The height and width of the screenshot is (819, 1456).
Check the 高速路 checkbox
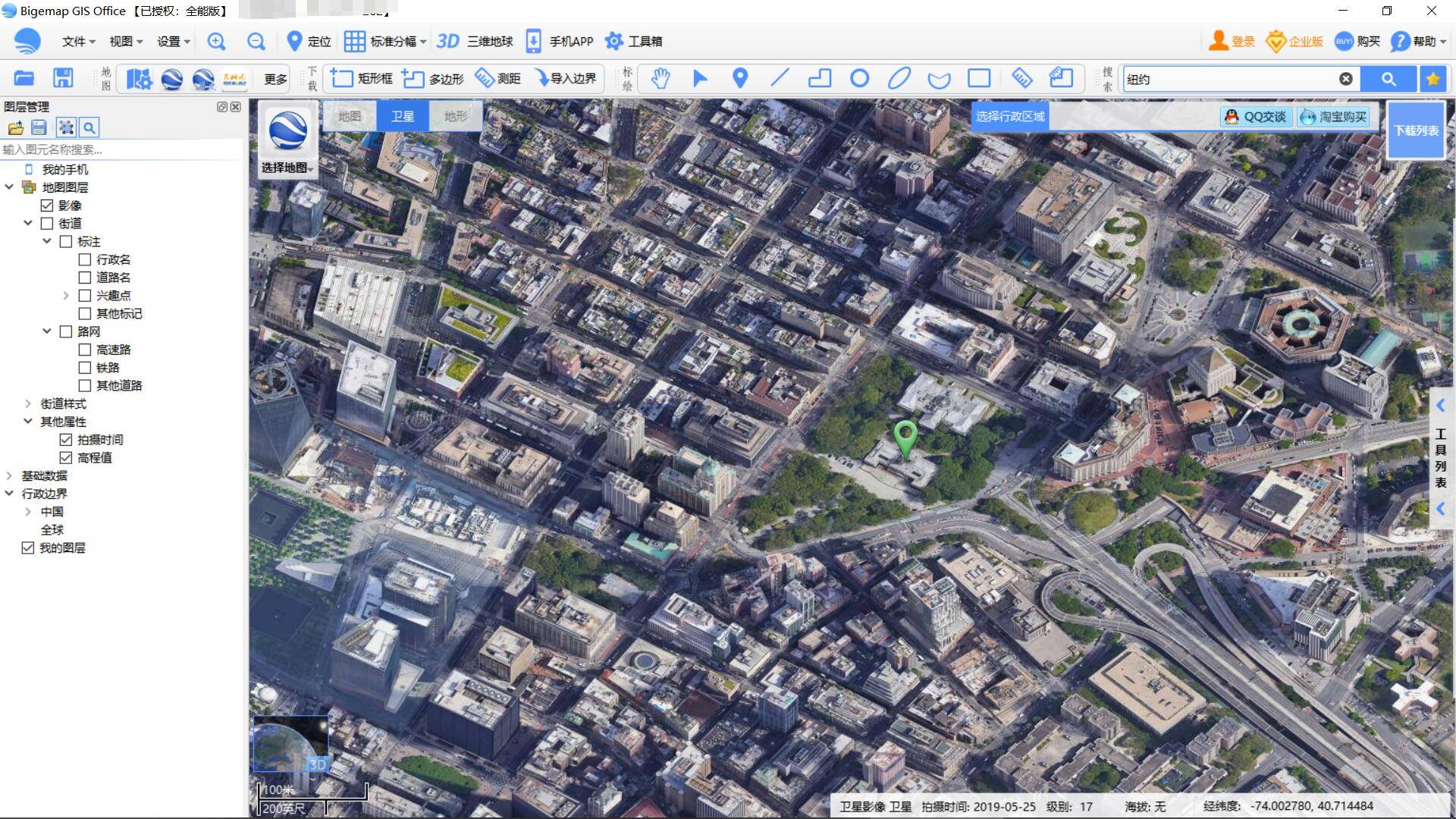click(x=85, y=350)
